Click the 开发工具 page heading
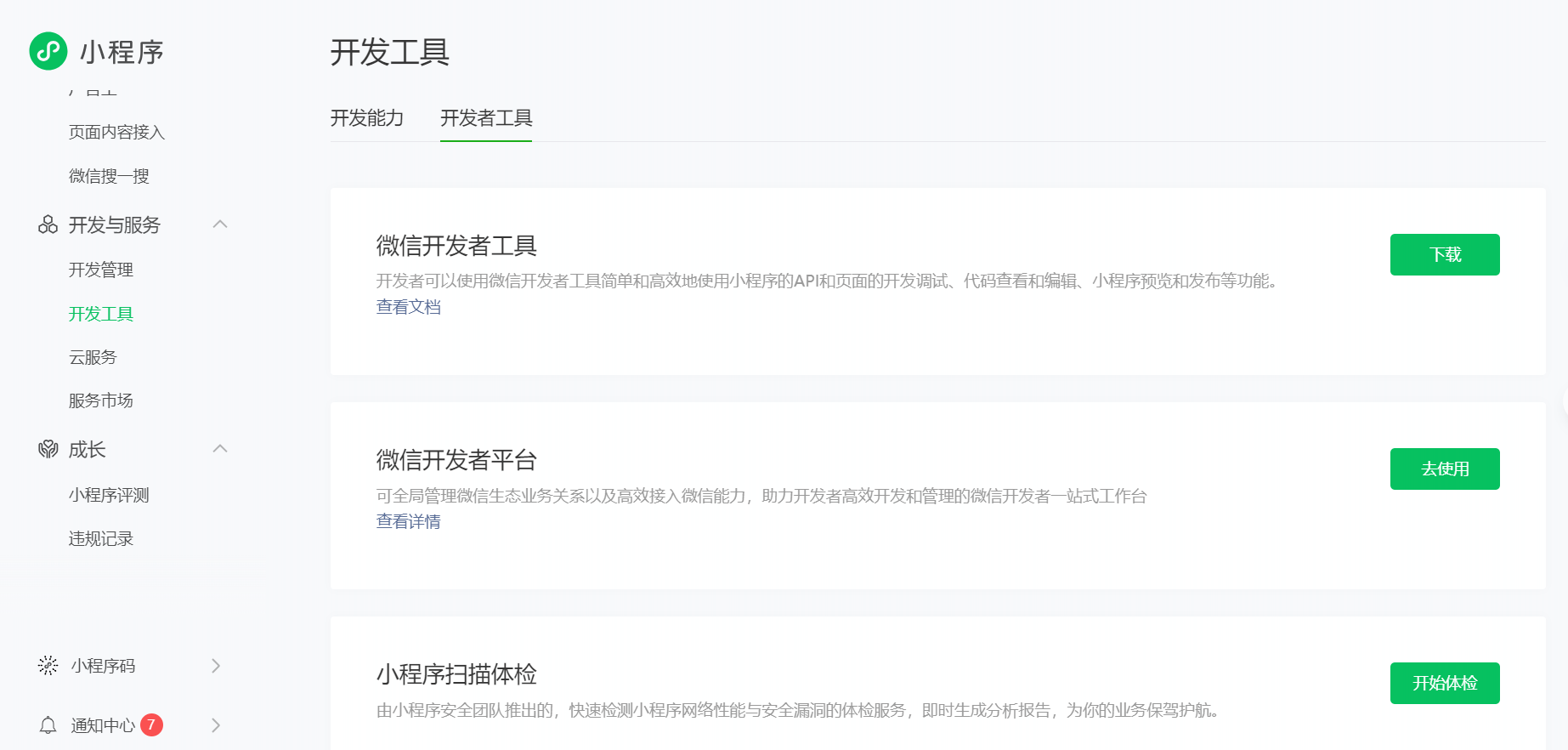This screenshot has height=750, width=1568. (x=390, y=52)
